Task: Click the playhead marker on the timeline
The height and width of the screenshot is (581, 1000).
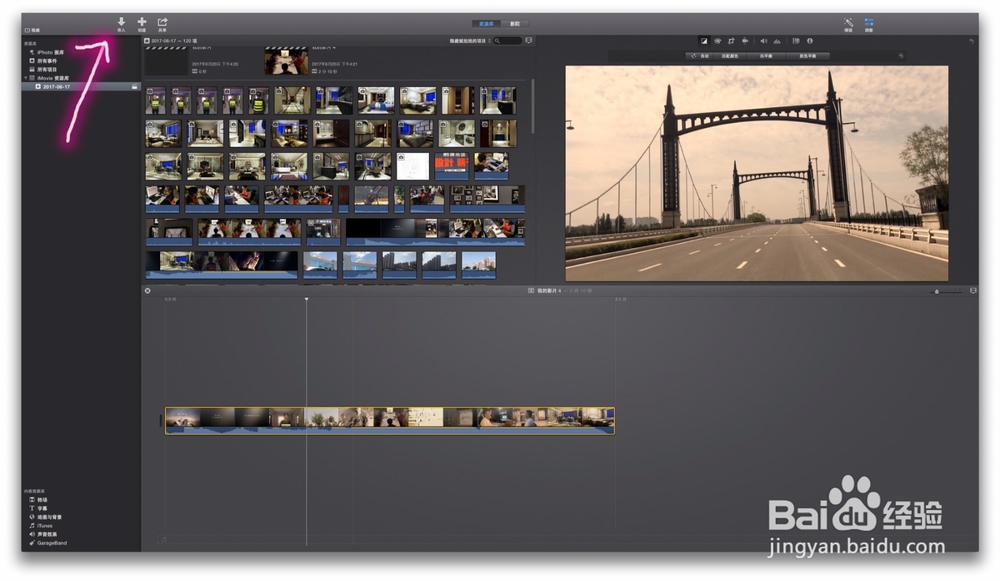Action: click(306, 299)
